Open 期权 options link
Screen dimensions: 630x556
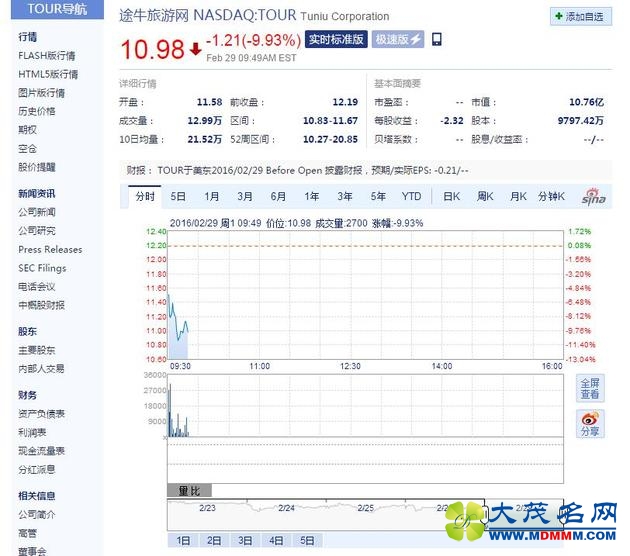(27, 130)
